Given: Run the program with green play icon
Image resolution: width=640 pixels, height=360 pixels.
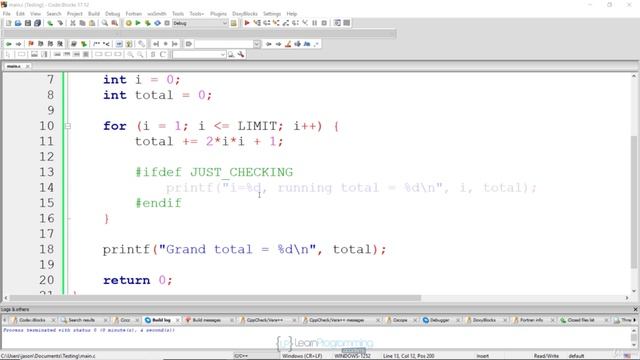Looking at the screenshot, I should tap(138, 23).
